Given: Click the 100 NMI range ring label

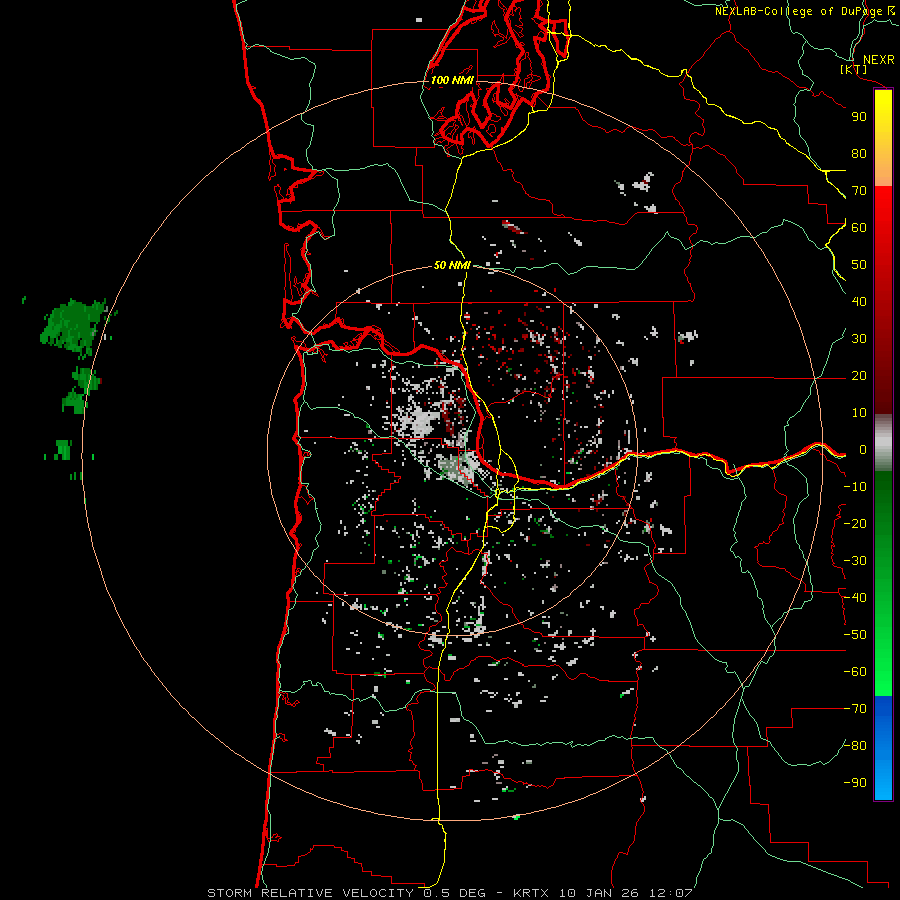Looking at the screenshot, I should 452,80.
